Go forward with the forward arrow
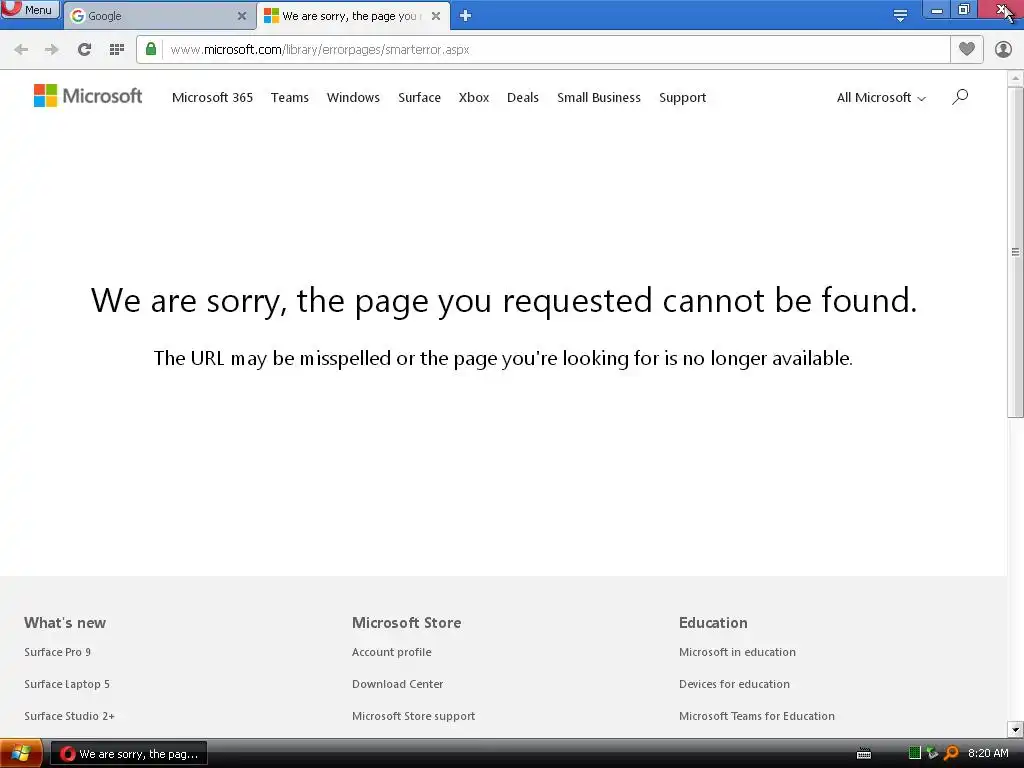Image resolution: width=1024 pixels, height=768 pixels. coord(52,50)
